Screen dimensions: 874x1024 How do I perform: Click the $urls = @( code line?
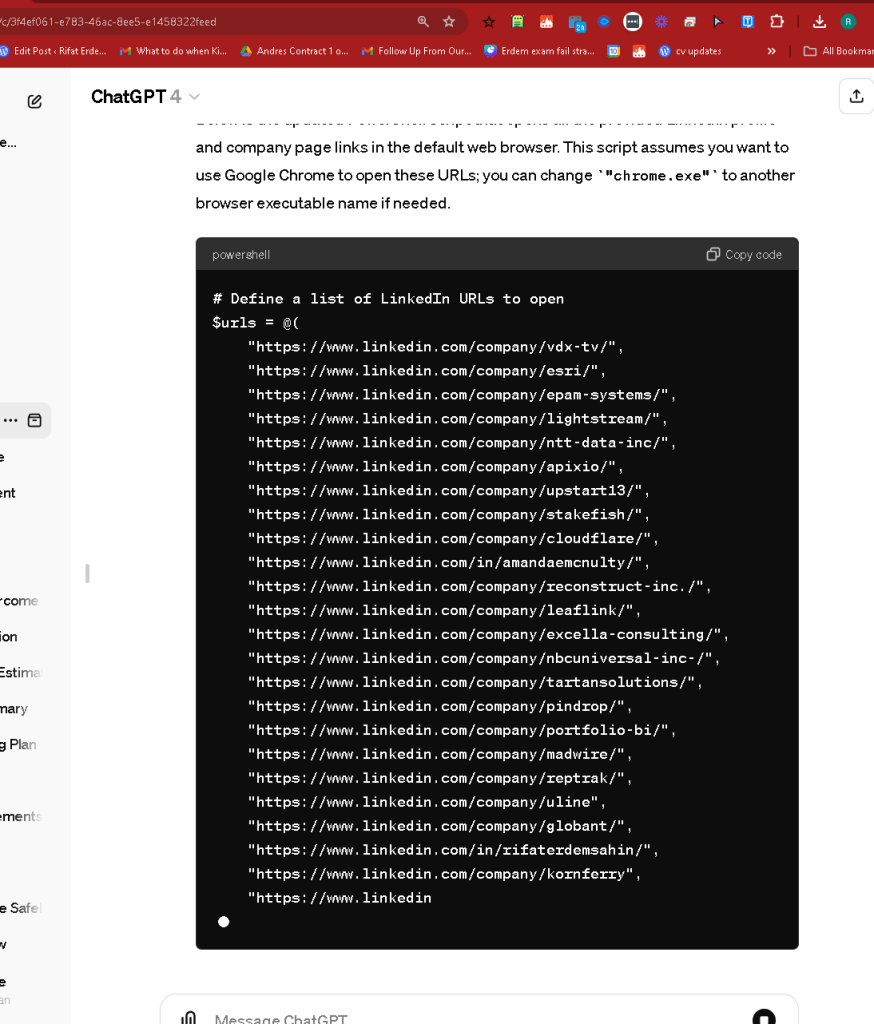click(255, 323)
